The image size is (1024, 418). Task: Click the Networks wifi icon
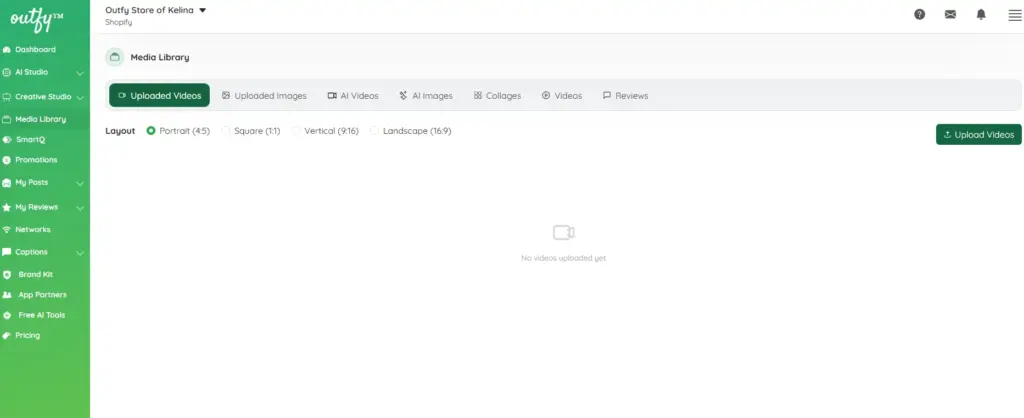click(x=7, y=230)
